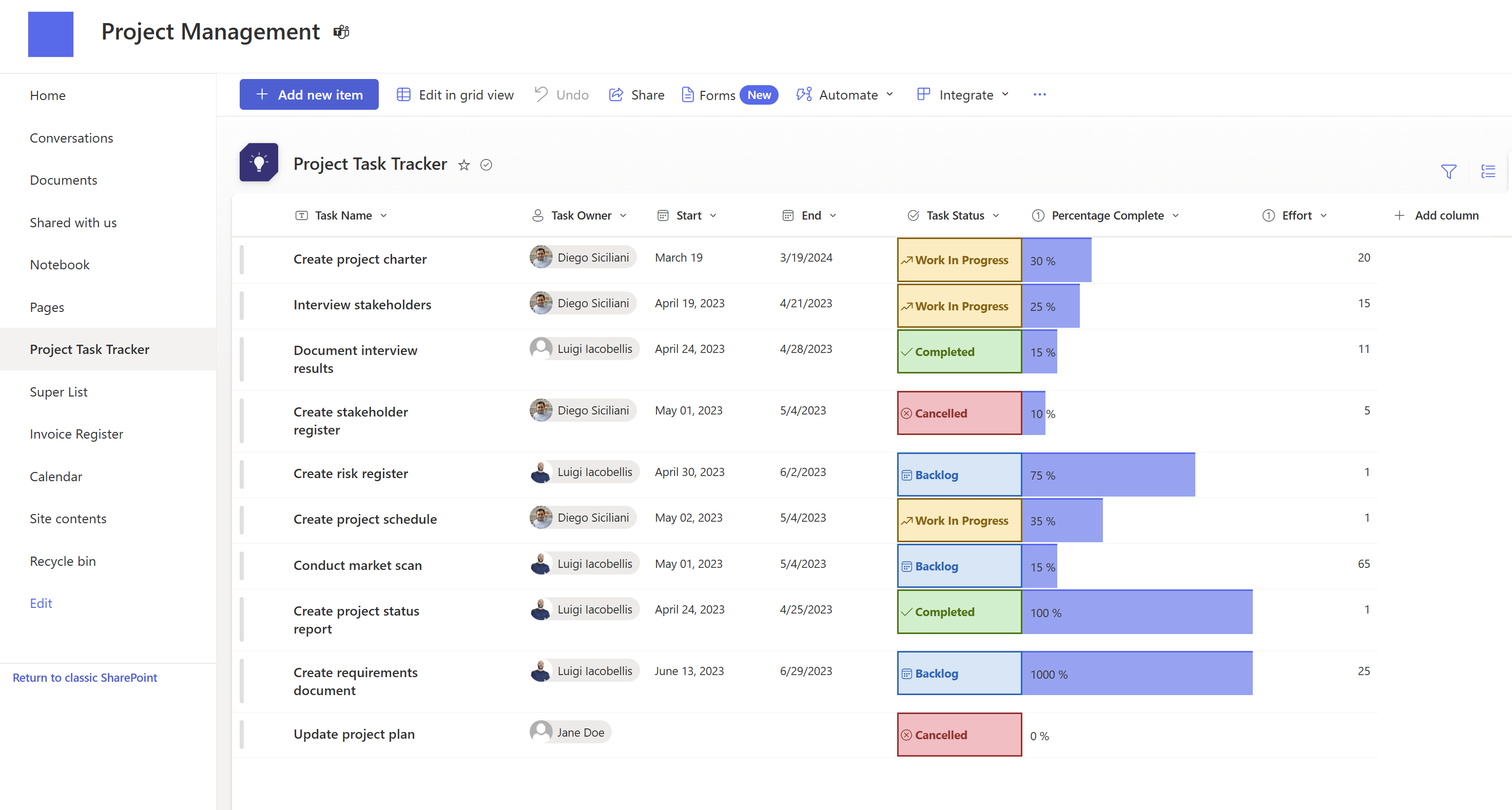Select the Undo icon in the toolbar
Viewport: 1512px width, 810px height.
[x=540, y=94]
